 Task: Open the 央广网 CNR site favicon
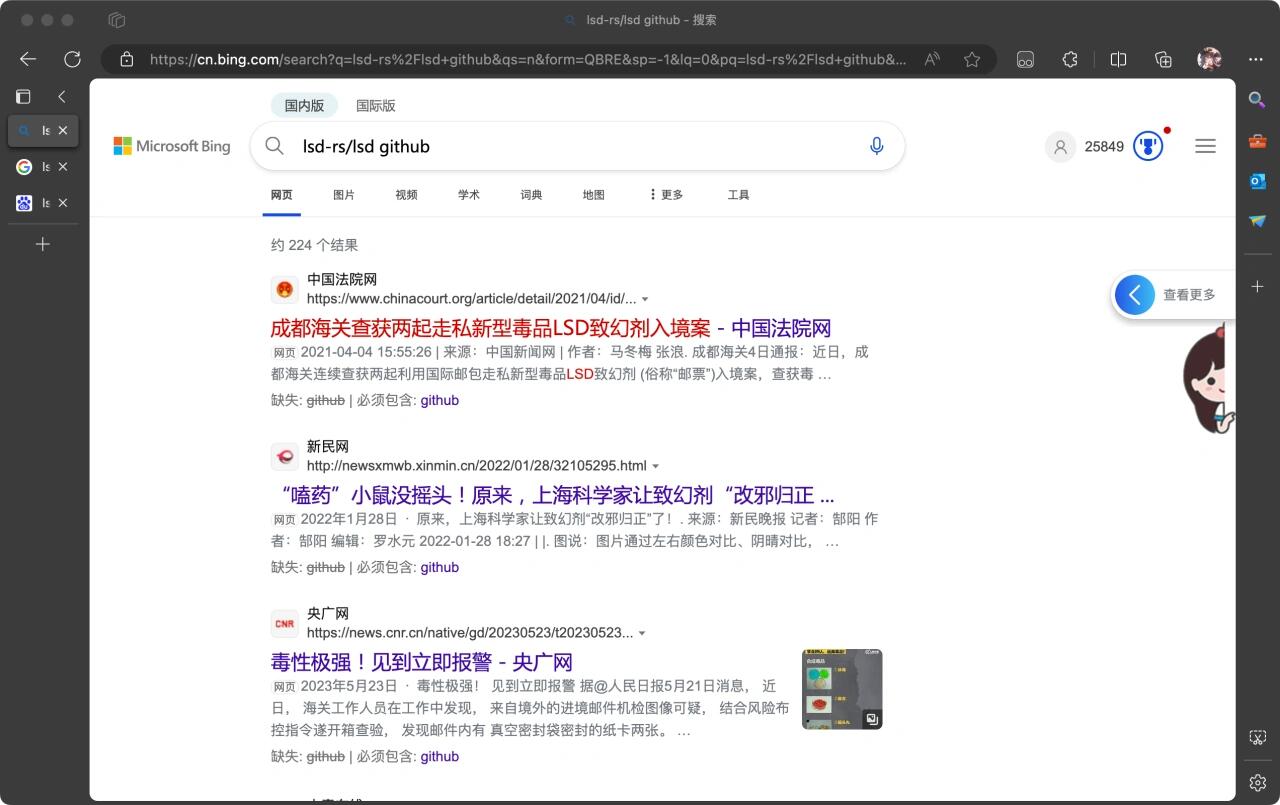pyautogui.click(x=285, y=624)
